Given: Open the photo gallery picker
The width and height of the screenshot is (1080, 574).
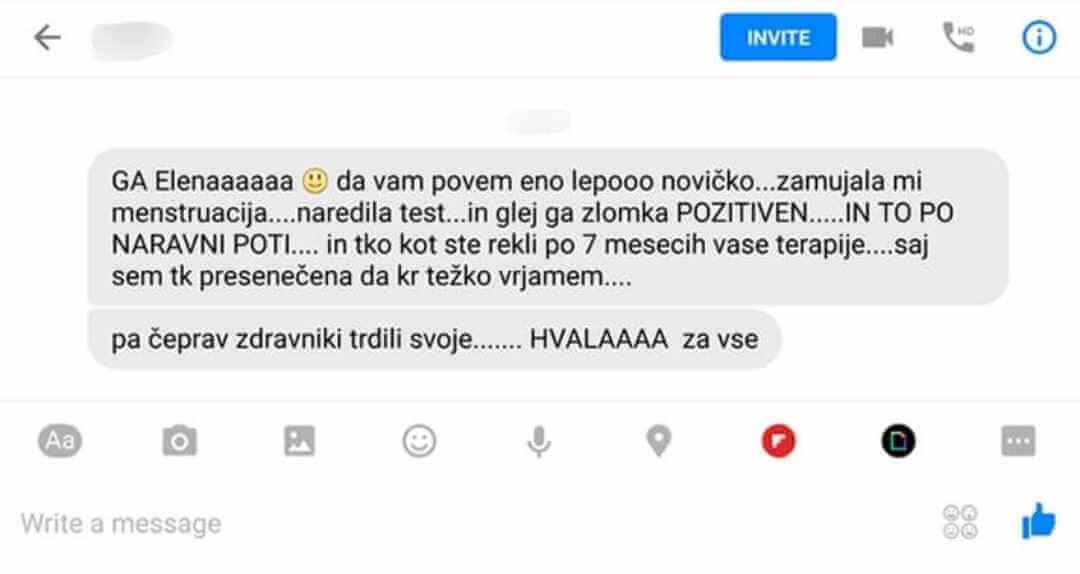Looking at the screenshot, I should pyautogui.click(x=300, y=440).
